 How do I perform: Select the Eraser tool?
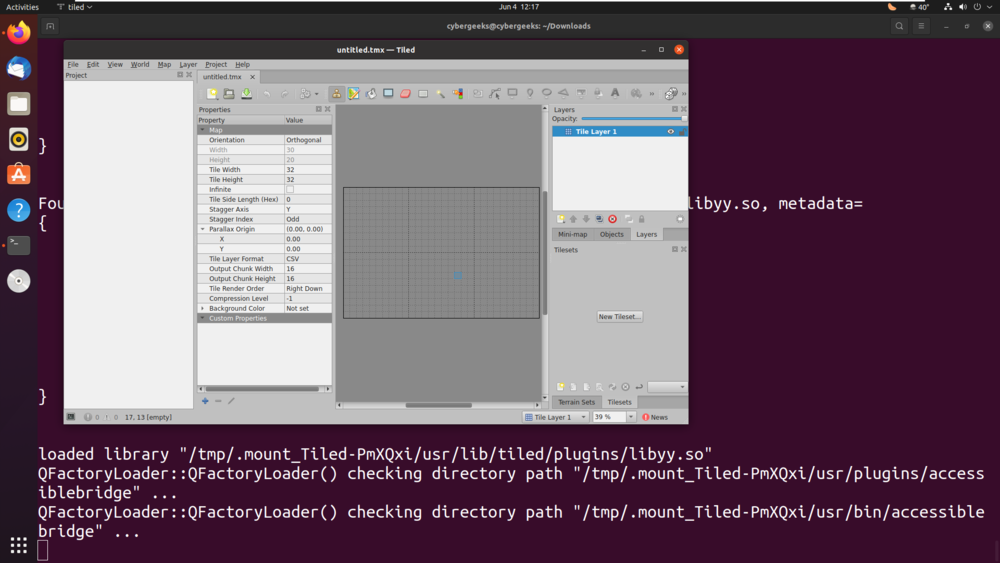pyautogui.click(x=405, y=94)
